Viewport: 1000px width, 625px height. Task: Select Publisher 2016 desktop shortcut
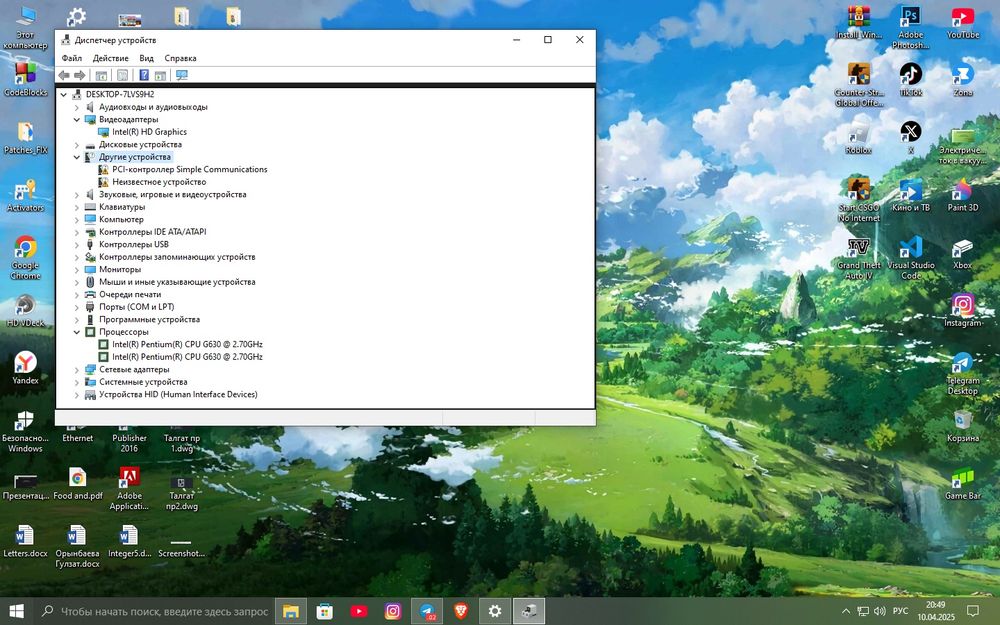click(129, 437)
